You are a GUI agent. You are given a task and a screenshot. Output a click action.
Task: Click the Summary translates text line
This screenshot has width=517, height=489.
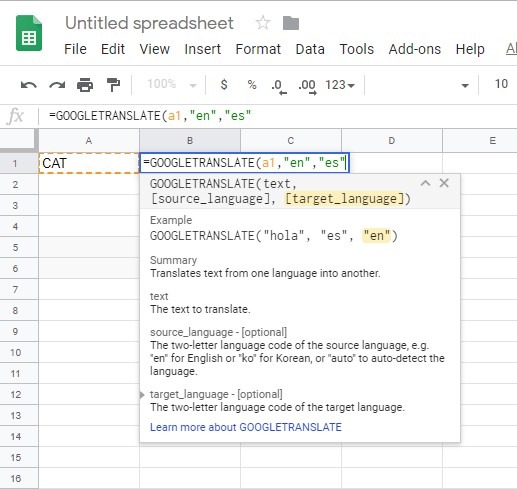pyautogui.click(x=265, y=273)
